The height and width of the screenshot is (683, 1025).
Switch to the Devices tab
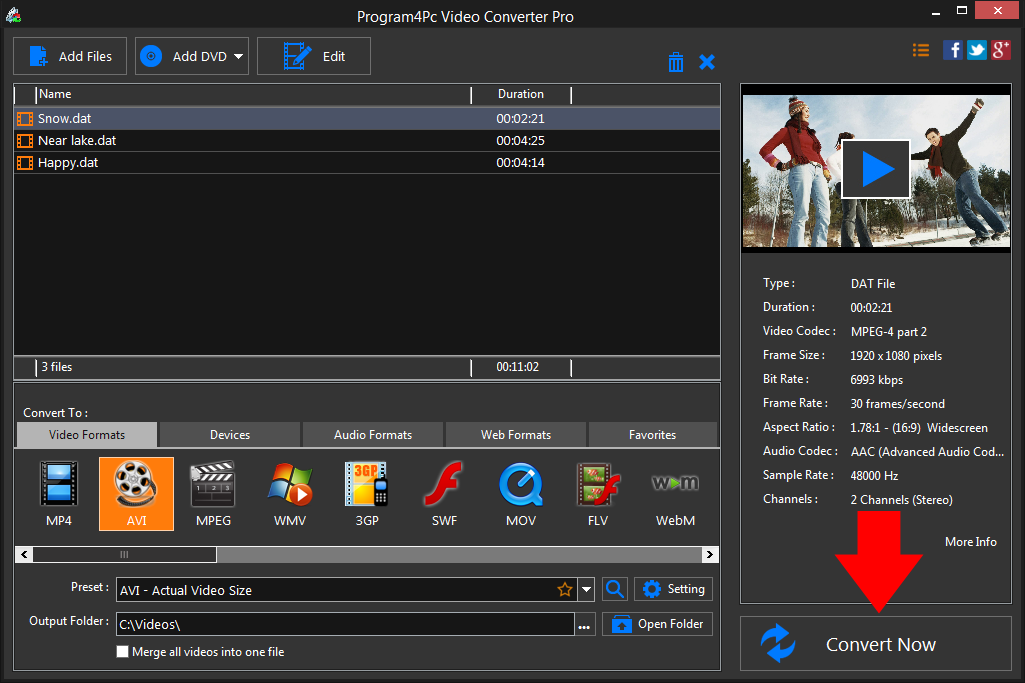pos(229,435)
